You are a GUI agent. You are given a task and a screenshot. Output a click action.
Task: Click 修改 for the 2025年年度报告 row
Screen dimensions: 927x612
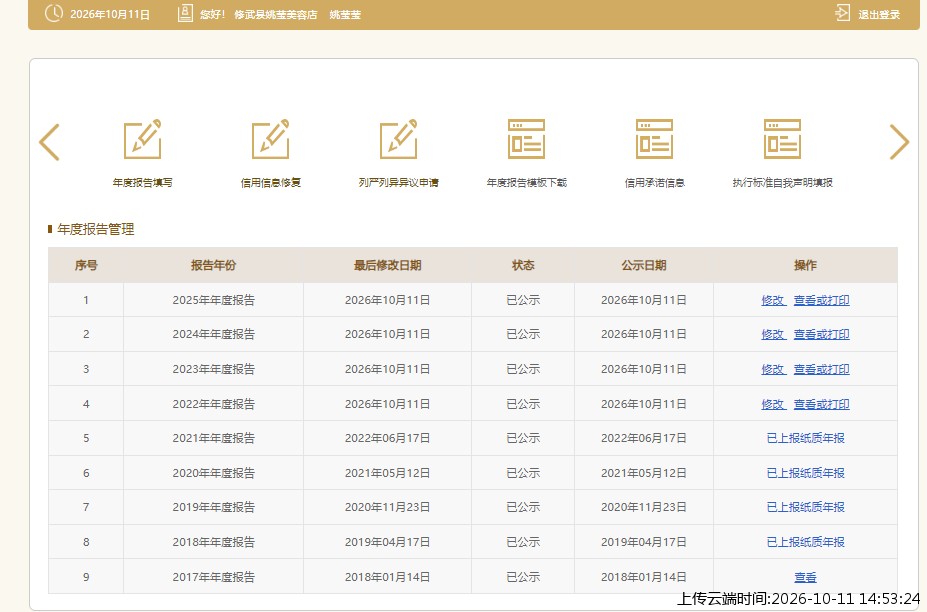click(x=773, y=300)
